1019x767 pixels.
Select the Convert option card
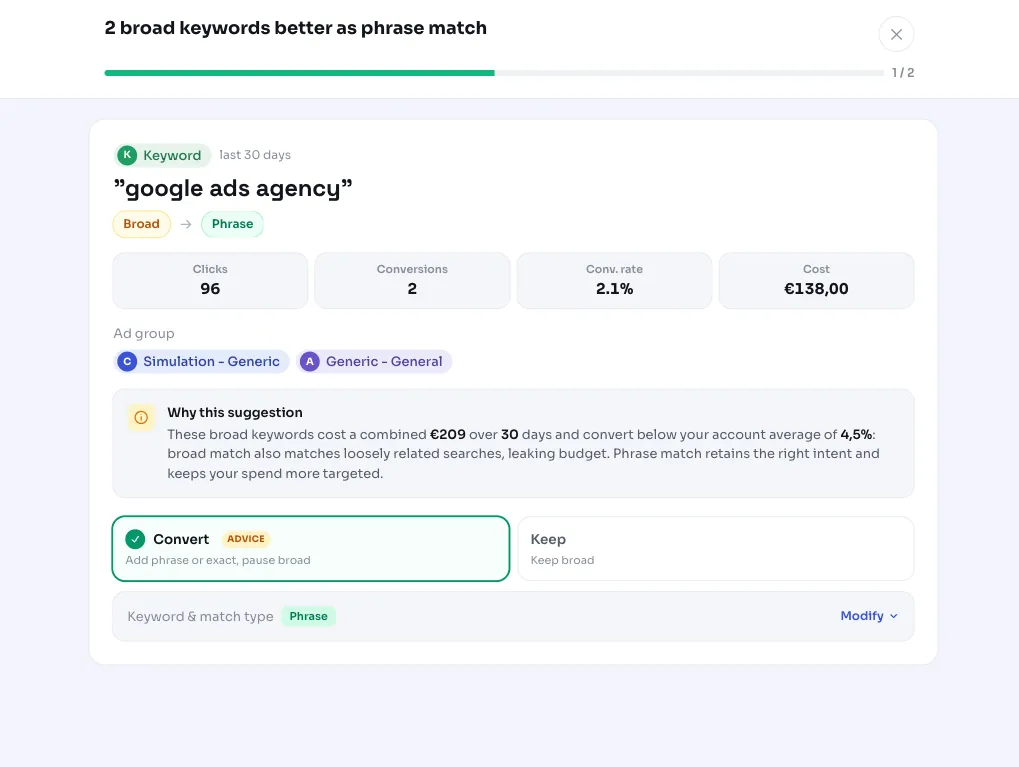311,549
